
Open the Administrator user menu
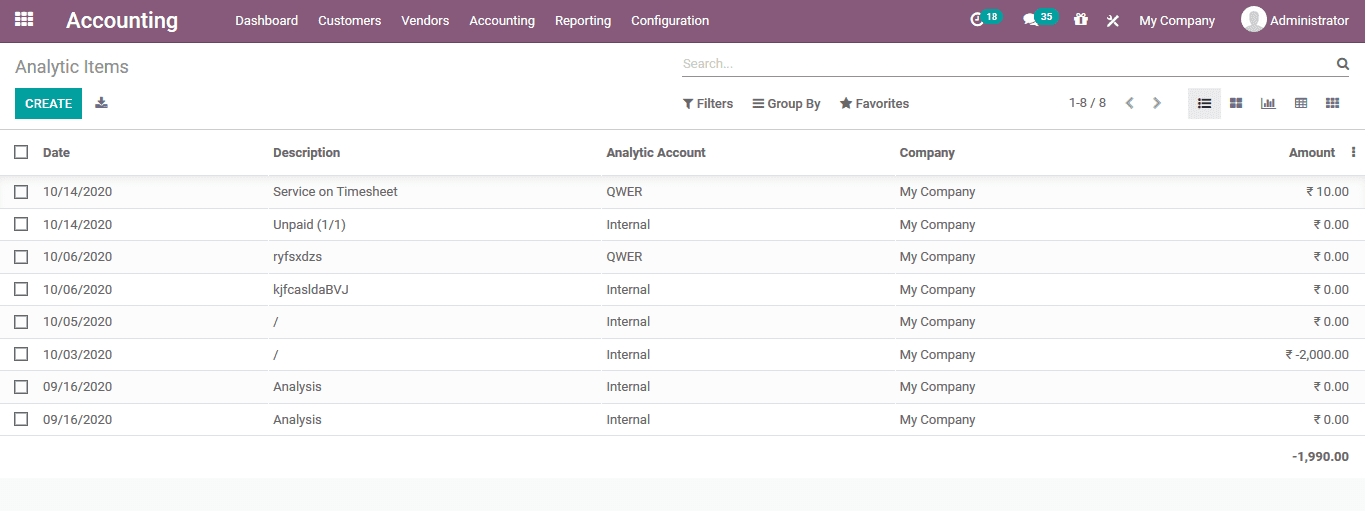pos(1295,20)
